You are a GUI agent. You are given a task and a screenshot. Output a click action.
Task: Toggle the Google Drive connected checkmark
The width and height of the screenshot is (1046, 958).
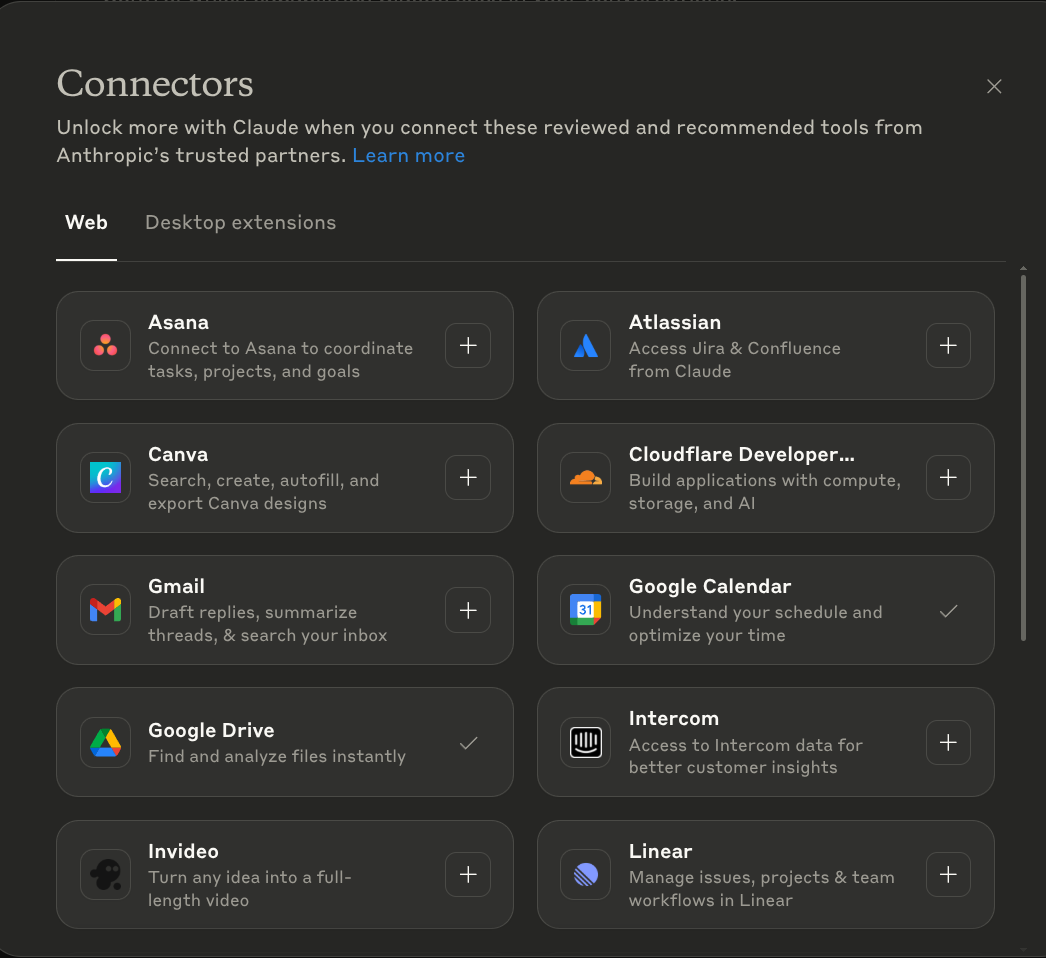[x=468, y=742]
